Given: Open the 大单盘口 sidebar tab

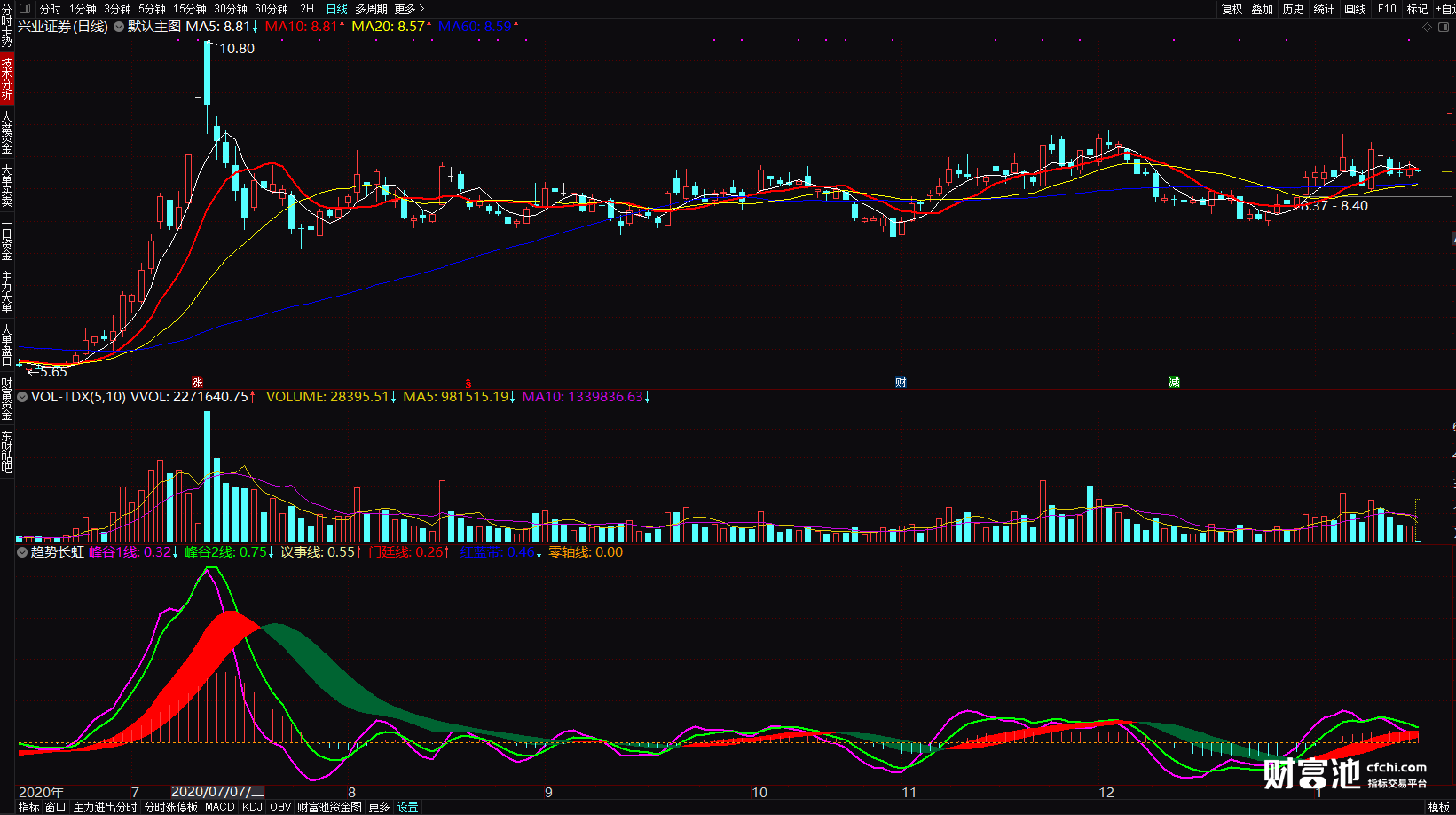Looking at the screenshot, I should tap(7, 345).
